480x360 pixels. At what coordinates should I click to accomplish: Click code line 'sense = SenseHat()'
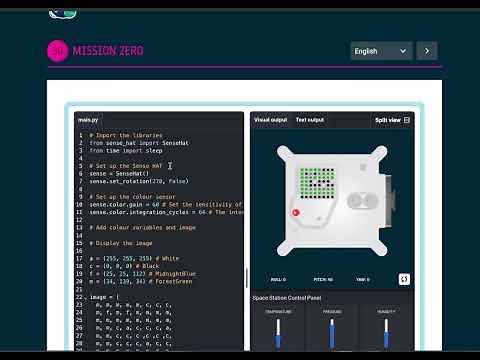[119, 174]
